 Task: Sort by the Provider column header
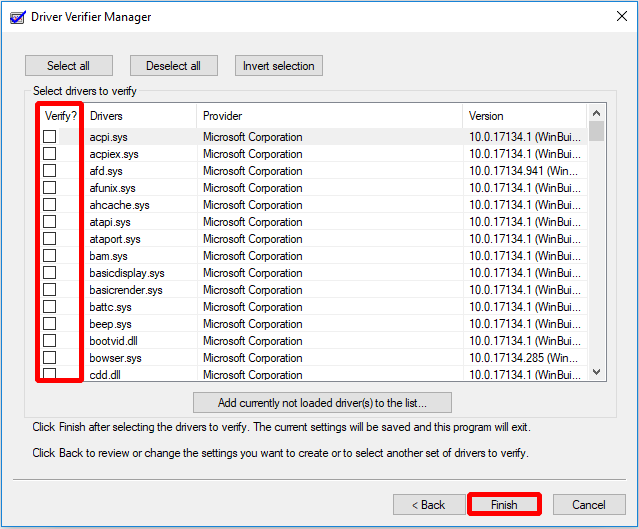329,116
